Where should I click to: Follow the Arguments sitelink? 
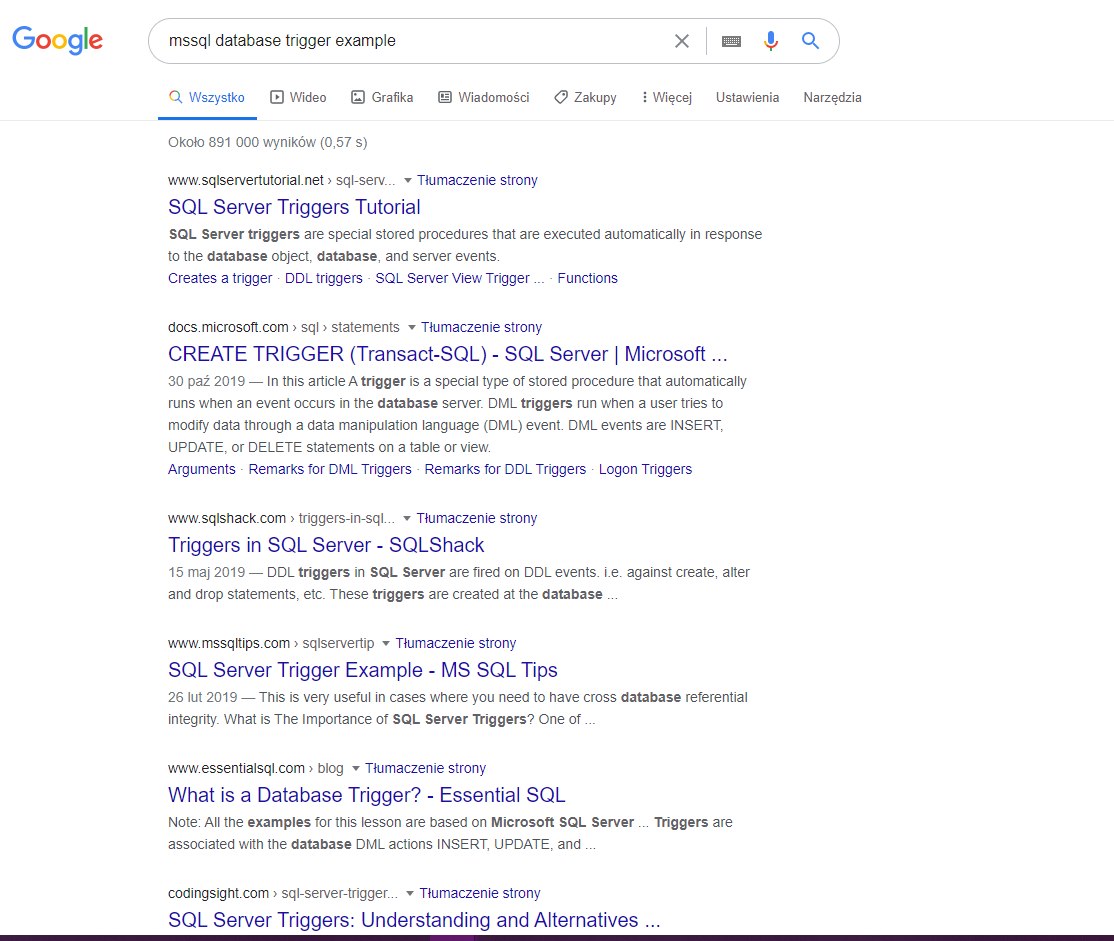[x=202, y=470]
